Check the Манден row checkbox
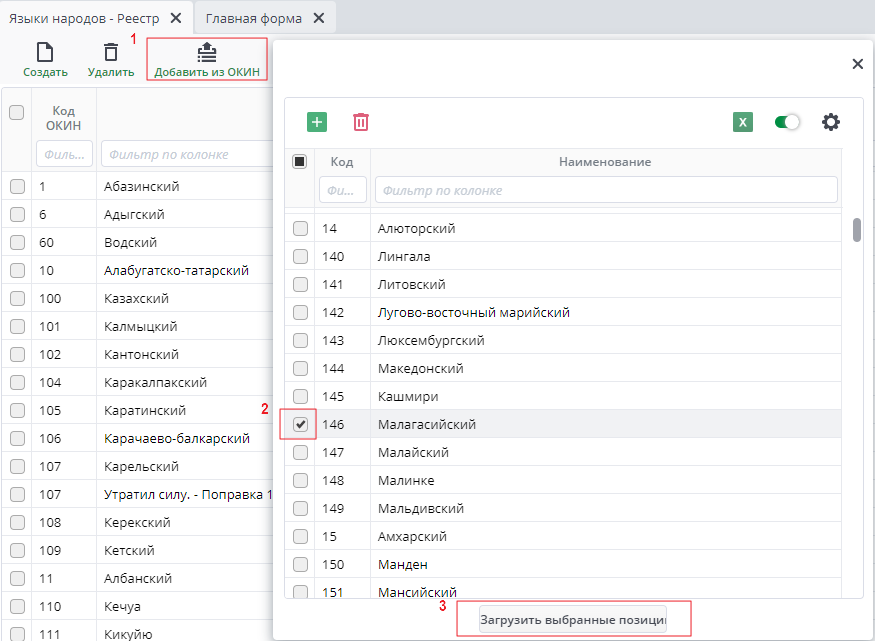Image resolution: width=875 pixels, height=641 pixels. coord(300,565)
